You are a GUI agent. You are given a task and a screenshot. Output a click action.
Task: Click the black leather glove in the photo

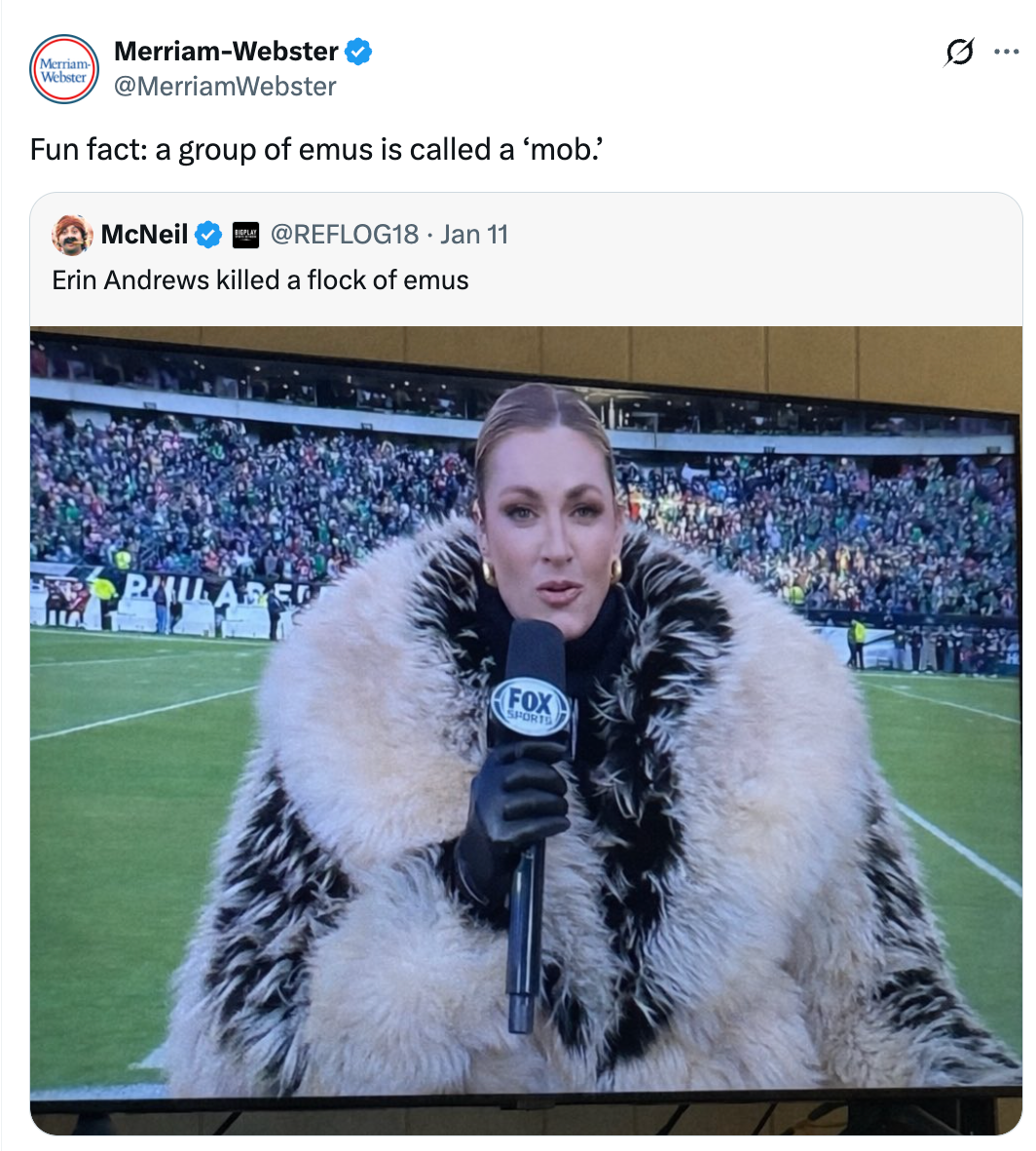(512, 808)
